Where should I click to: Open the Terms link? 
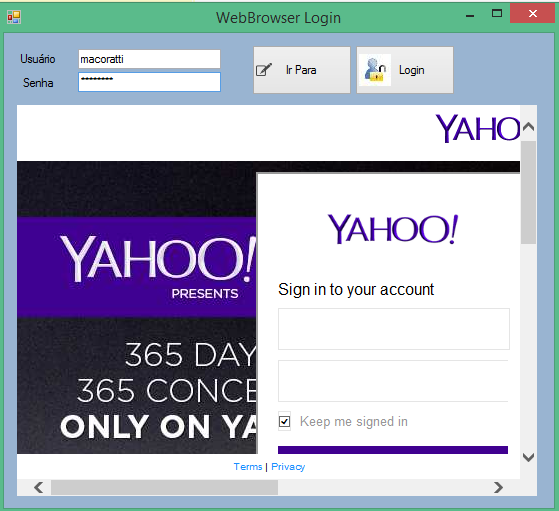[x=248, y=466]
